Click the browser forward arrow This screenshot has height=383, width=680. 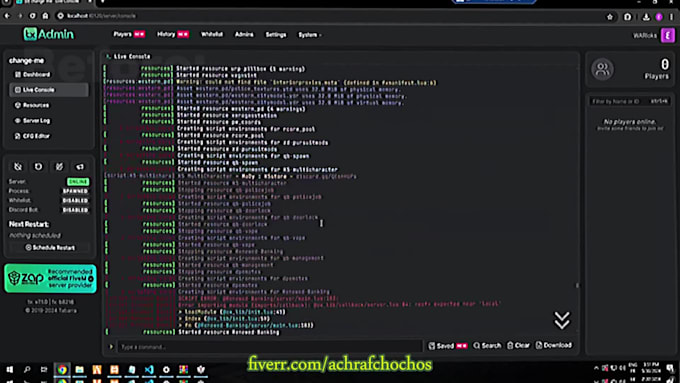(20, 16)
